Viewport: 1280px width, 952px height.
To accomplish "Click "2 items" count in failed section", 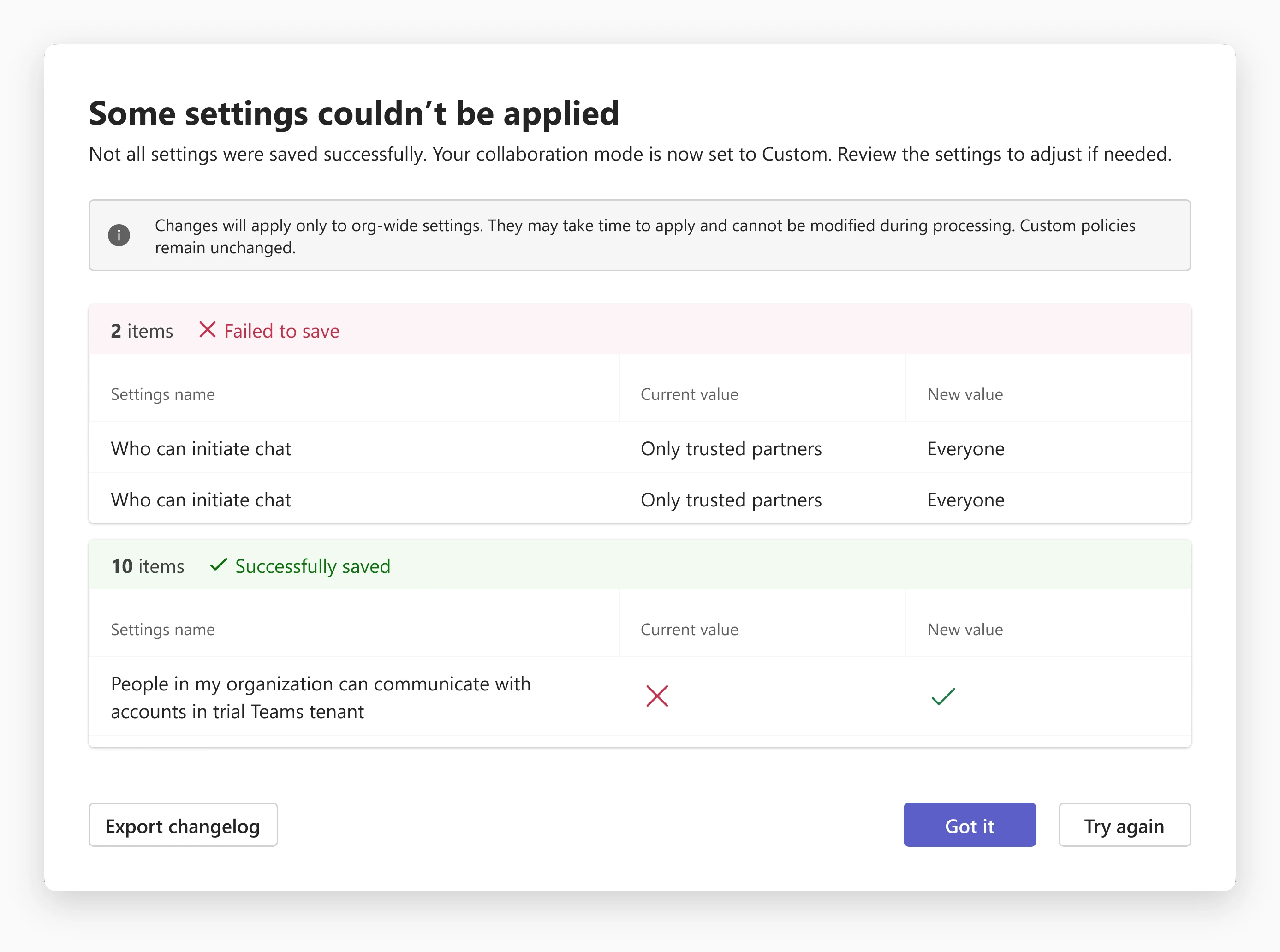I will coord(142,331).
